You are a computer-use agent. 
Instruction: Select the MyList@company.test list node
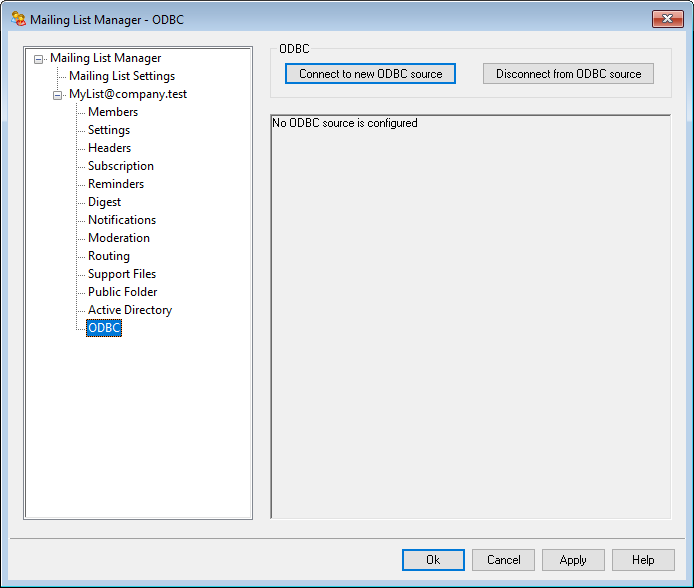click(127, 94)
